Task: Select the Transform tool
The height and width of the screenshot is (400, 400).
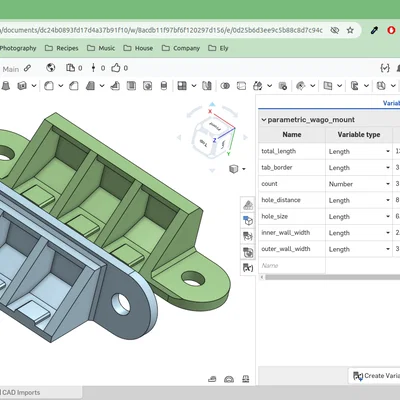Action: [257, 86]
